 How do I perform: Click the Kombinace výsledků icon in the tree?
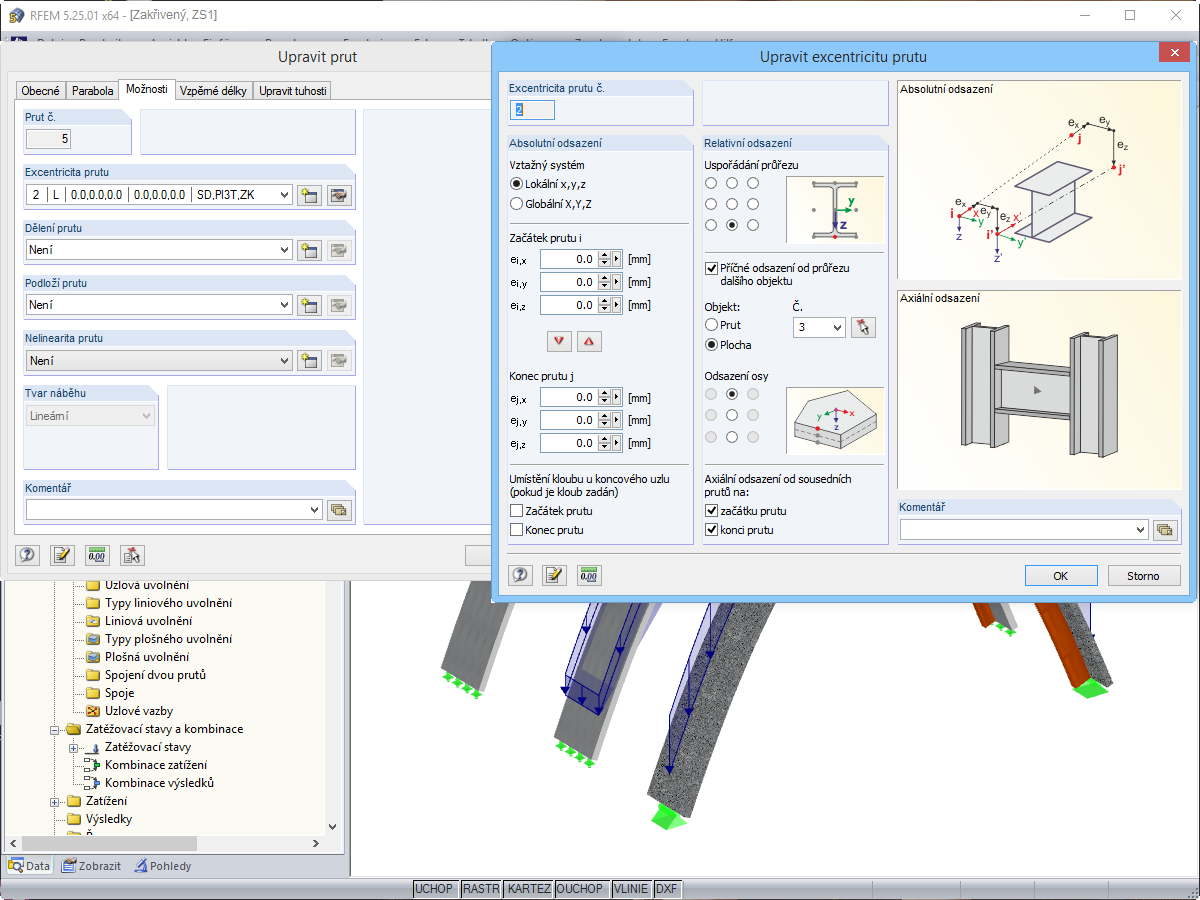click(93, 783)
